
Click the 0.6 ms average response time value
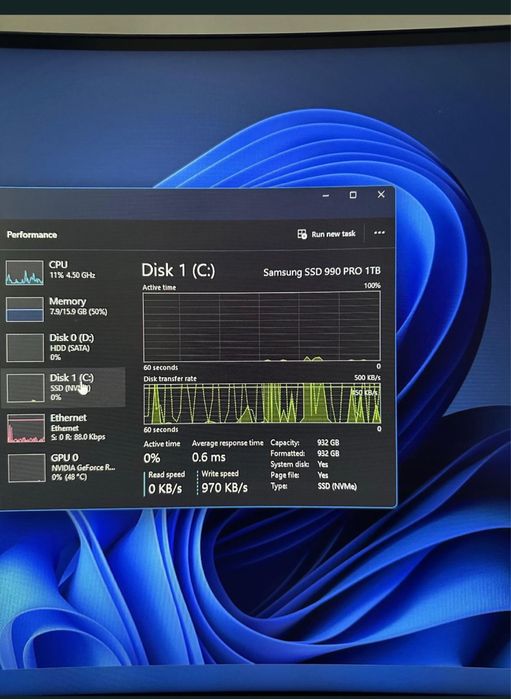click(x=209, y=457)
